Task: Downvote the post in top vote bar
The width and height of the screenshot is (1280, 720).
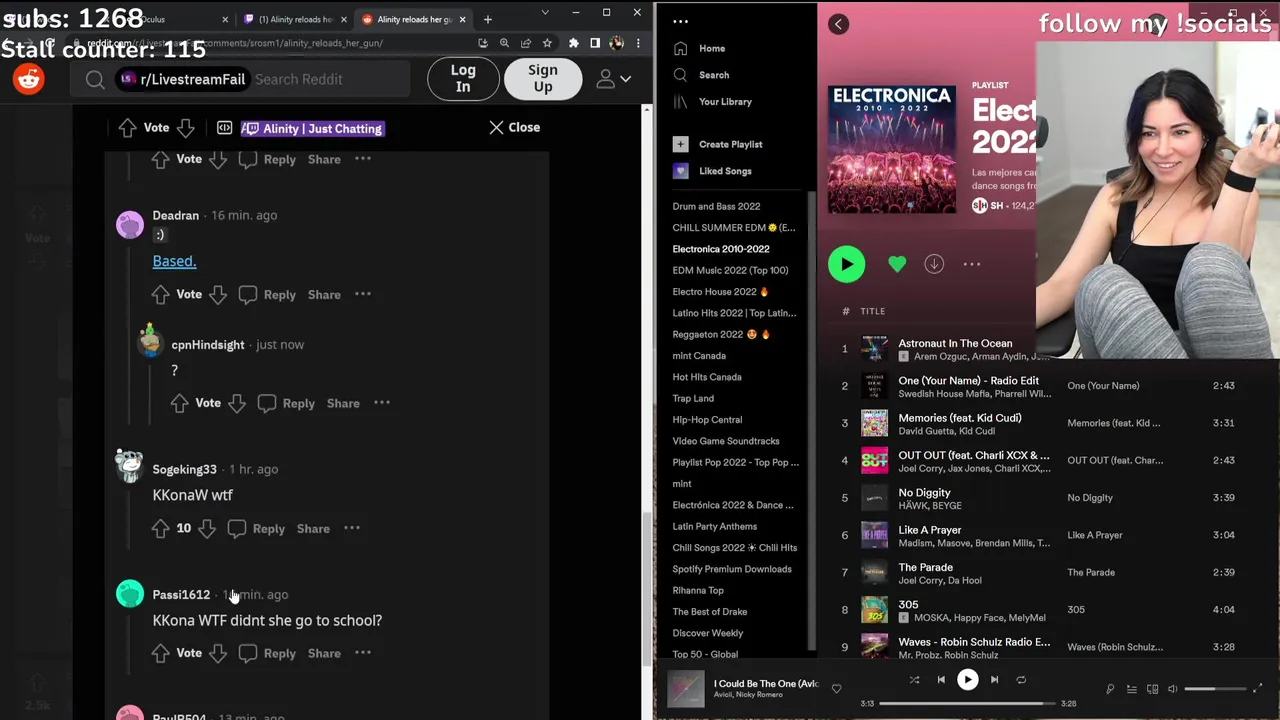Action: point(186,128)
